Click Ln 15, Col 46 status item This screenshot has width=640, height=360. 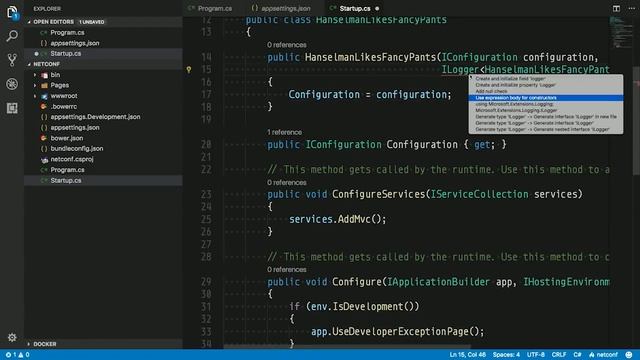point(468,355)
